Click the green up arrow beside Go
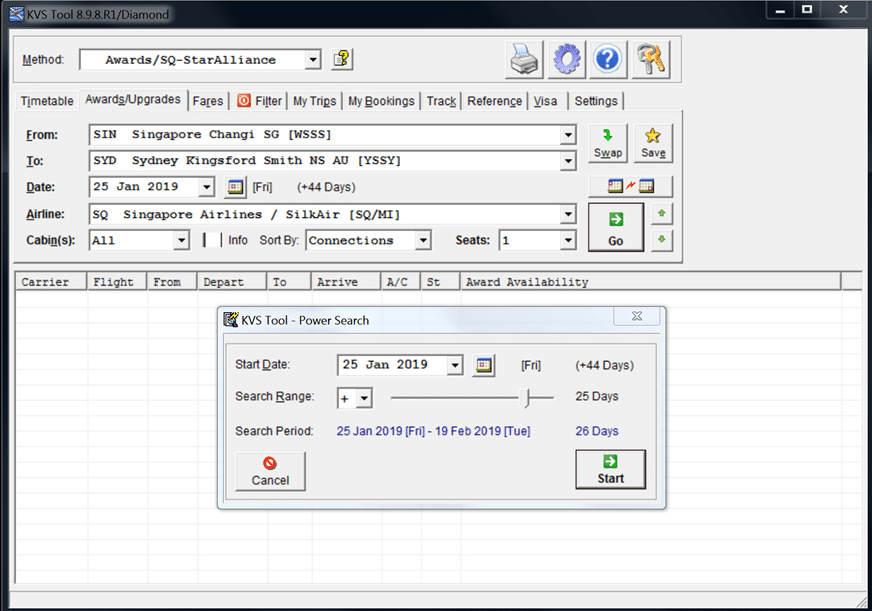This screenshot has width=872, height=611. tap(662, 213)
